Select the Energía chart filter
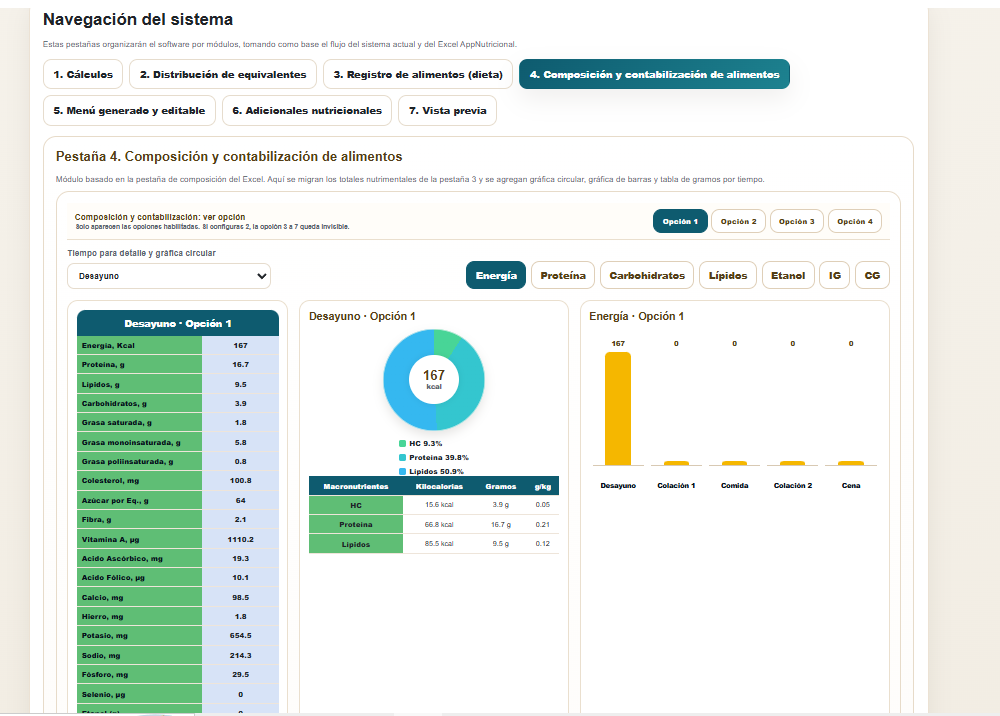1000x716 pixels. (x=496, y=275)
